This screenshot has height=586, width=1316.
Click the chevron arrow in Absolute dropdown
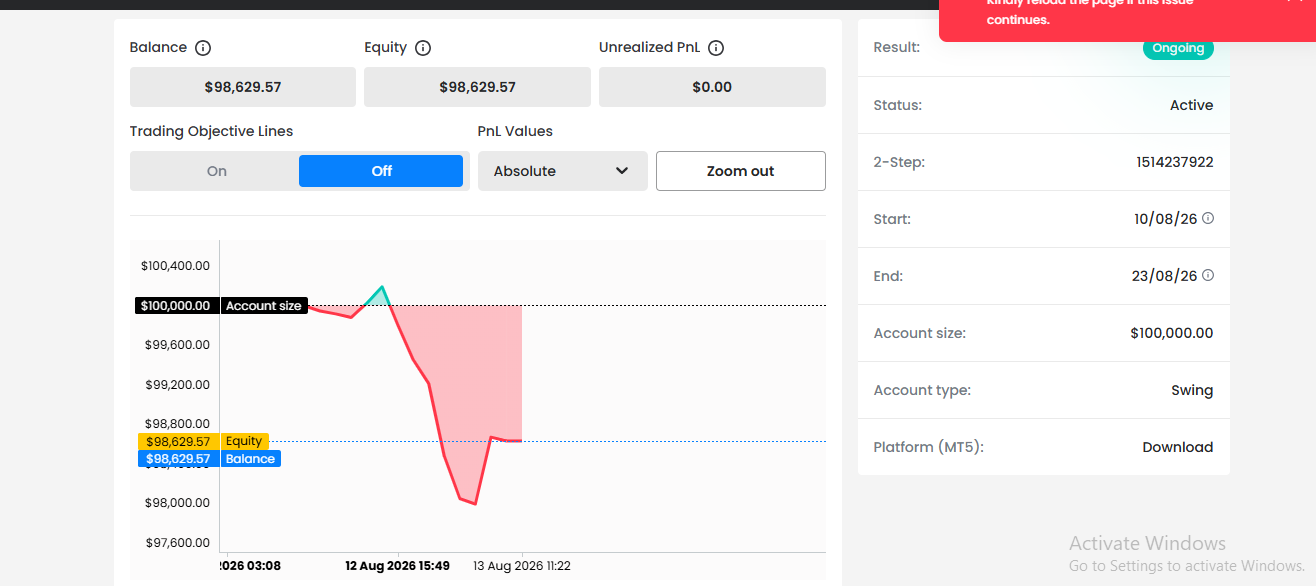point(622,171)
